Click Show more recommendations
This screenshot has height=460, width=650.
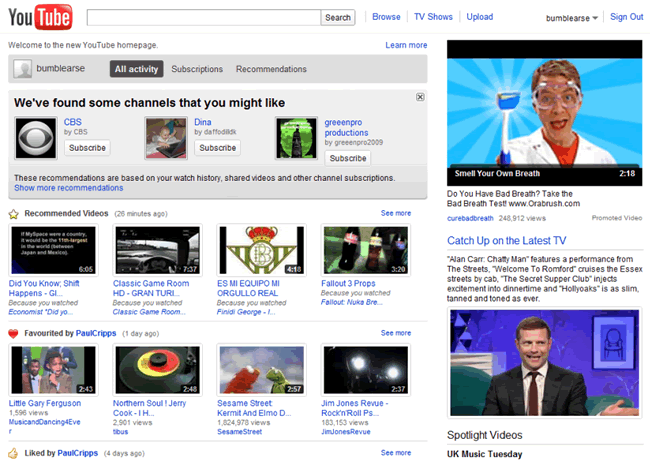click(x=69, y=188)
